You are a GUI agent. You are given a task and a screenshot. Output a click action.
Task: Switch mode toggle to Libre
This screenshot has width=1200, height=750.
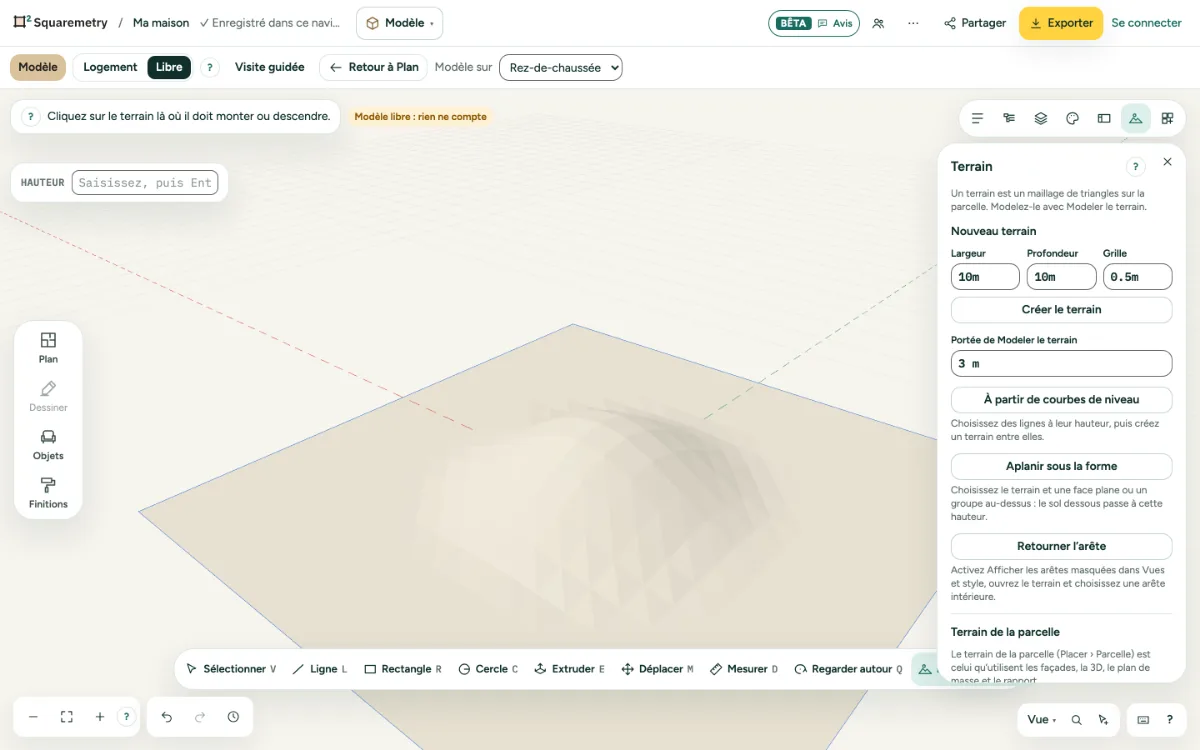(169, 67)
